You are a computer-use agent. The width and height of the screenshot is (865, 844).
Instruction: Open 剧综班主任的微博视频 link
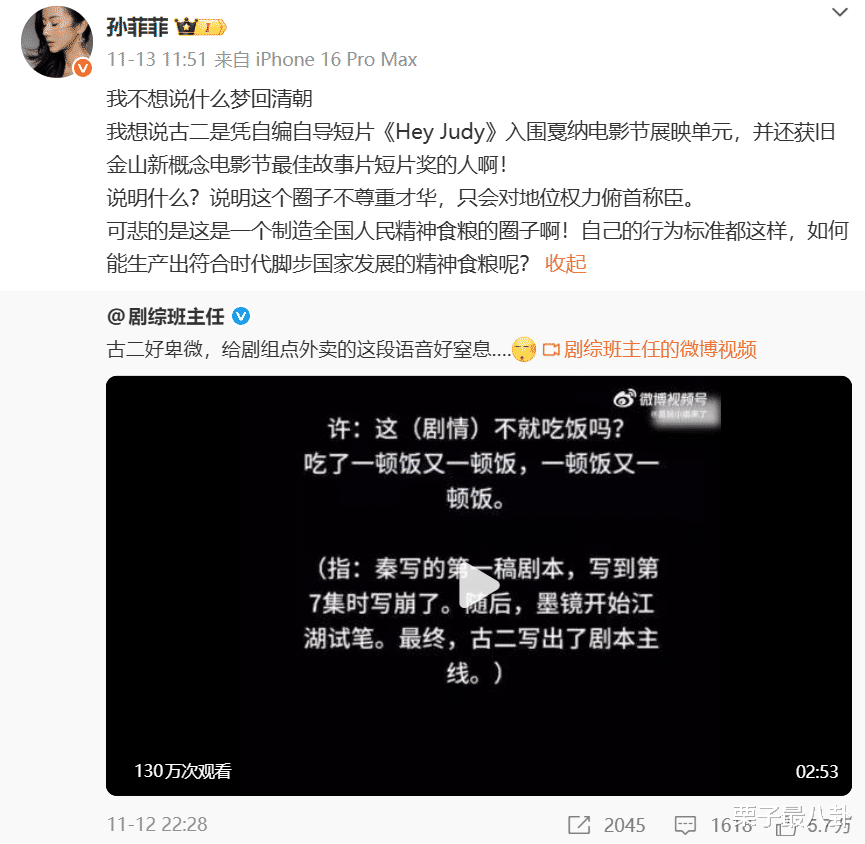click(x=660, y=349)
